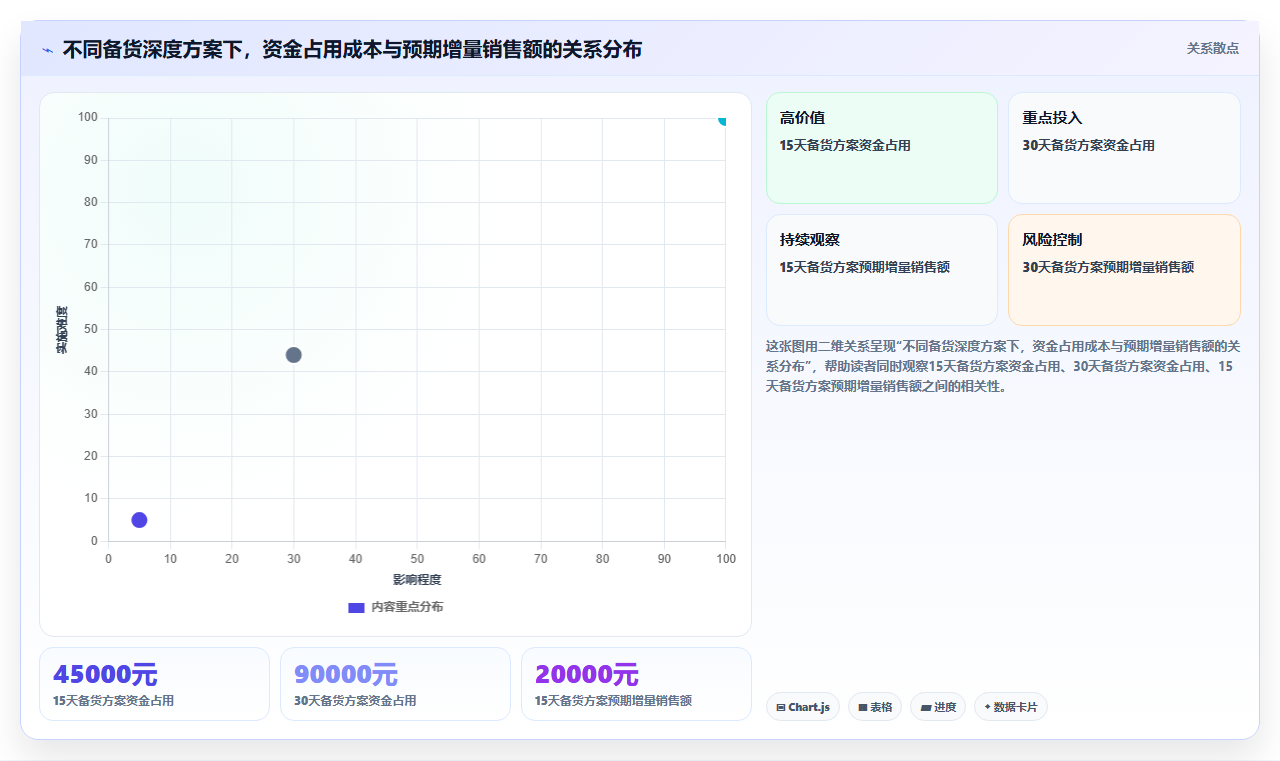Click 15天备货方案预期增量销售额 text in 持续观察 card
Viewport: 1280px width, 761px height.
pyautogui.click(x=864, y=268)
